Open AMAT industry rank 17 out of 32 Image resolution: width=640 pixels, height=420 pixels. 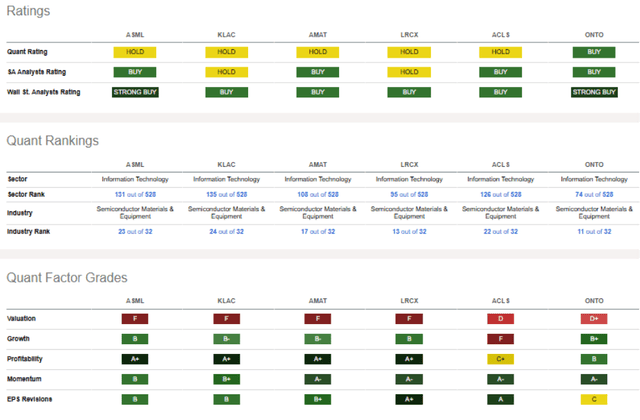coord(318,231)
